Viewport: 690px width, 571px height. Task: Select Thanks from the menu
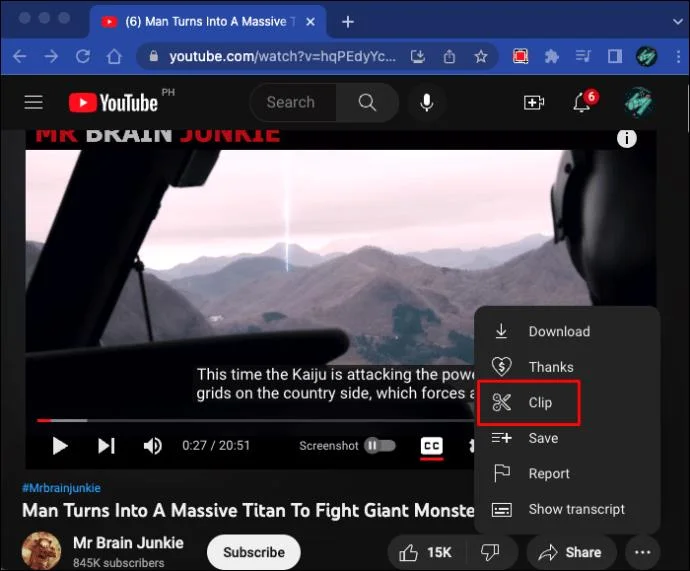click(x=567, y=367)
